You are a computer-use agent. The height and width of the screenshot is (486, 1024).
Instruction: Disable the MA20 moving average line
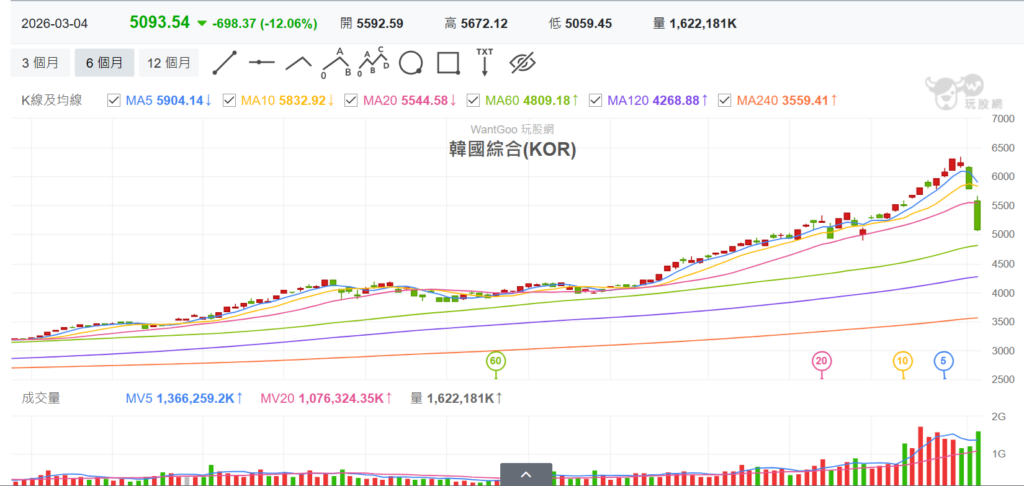click(351, 100)
